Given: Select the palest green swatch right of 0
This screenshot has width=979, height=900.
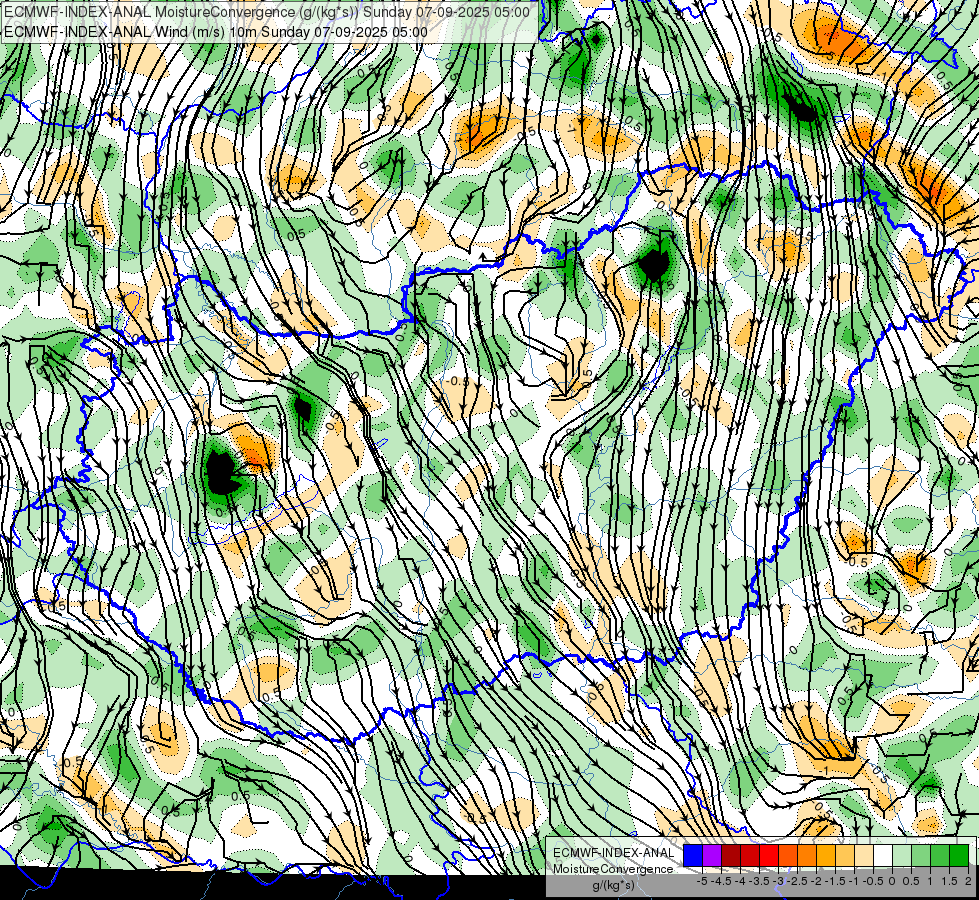Looking at the screenshot, I should [x=902, y=856].
